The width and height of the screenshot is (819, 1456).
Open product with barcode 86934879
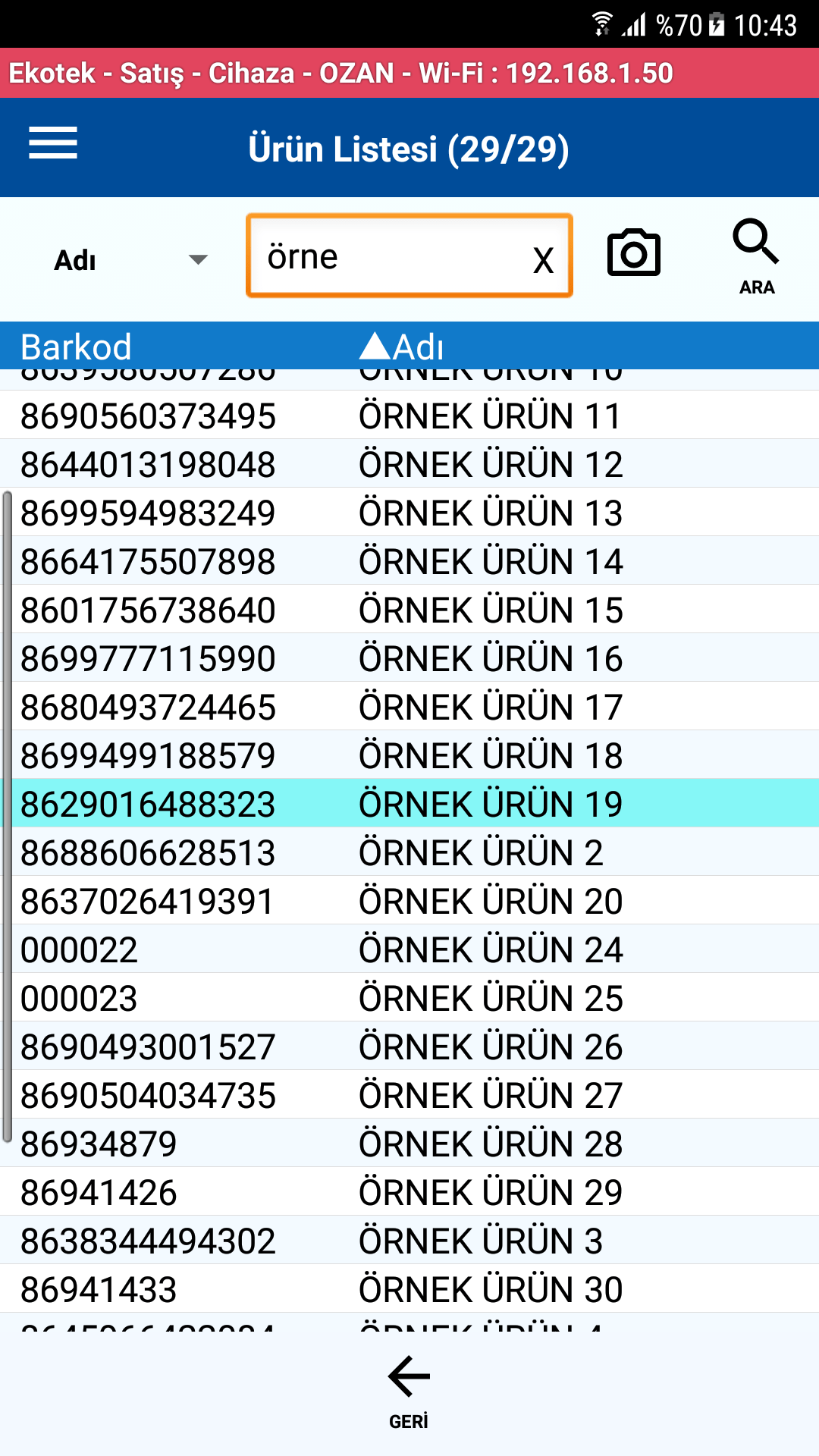(409, 1144)
